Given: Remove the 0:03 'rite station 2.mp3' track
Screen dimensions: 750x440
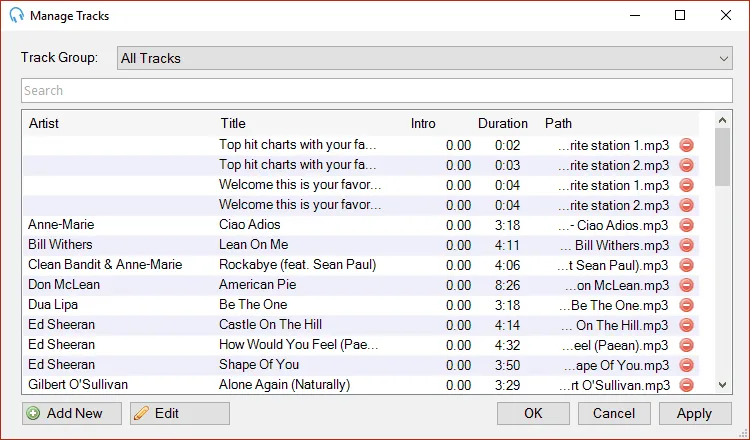Looking at the screenshot, I should [x=686, y=165].
